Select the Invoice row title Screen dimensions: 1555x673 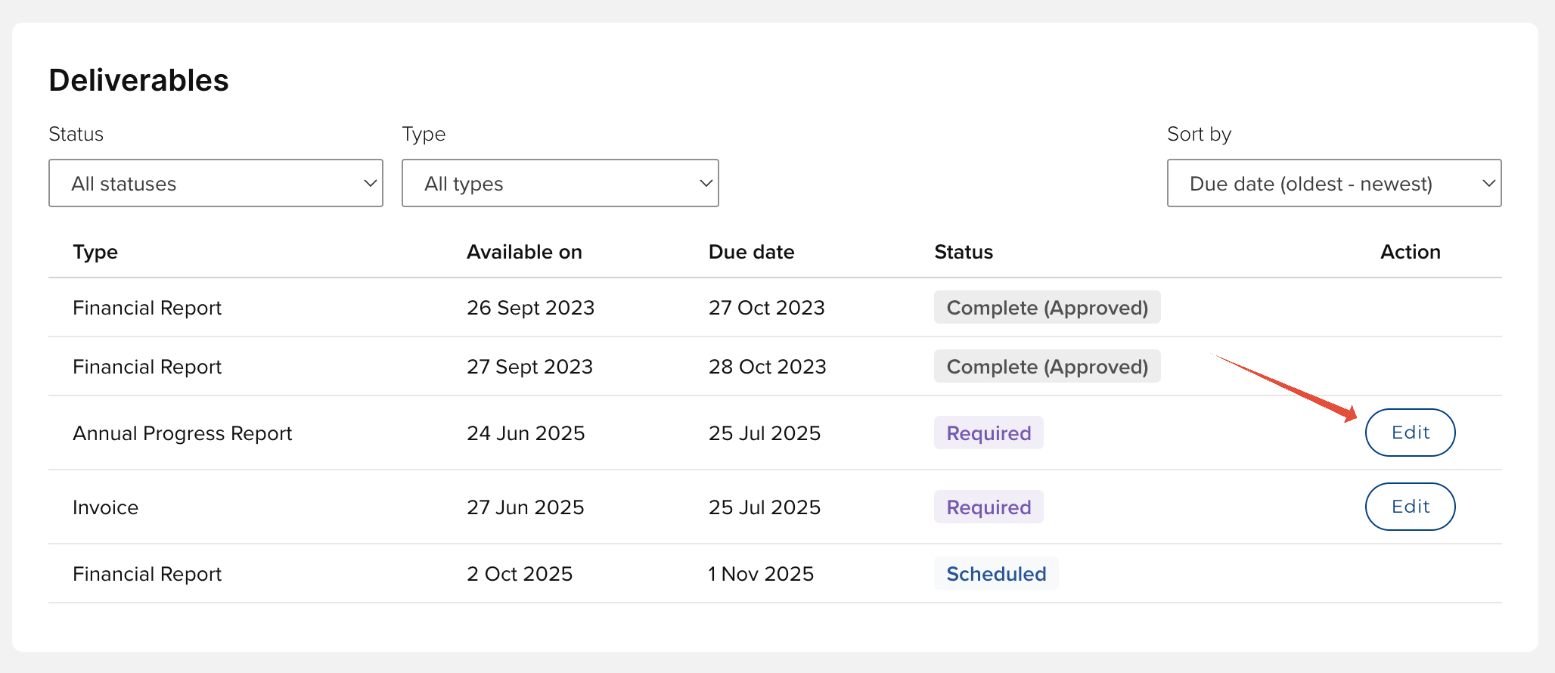coord(105,507)
